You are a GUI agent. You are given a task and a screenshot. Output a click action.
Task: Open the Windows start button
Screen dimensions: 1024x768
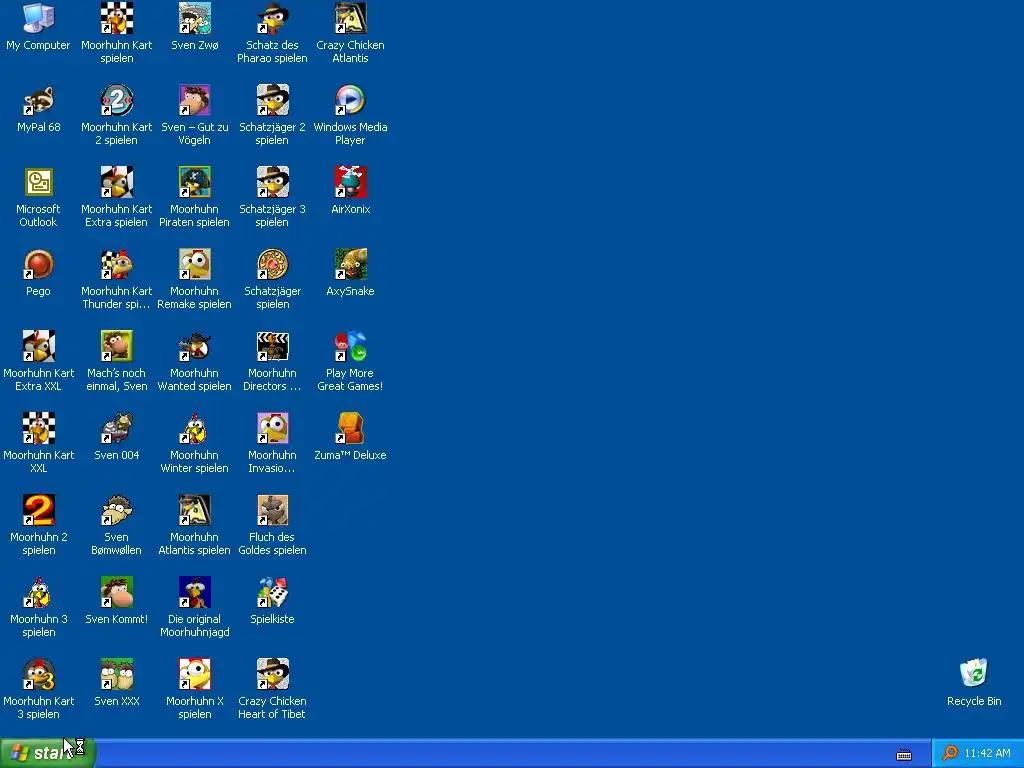[48, 753]
